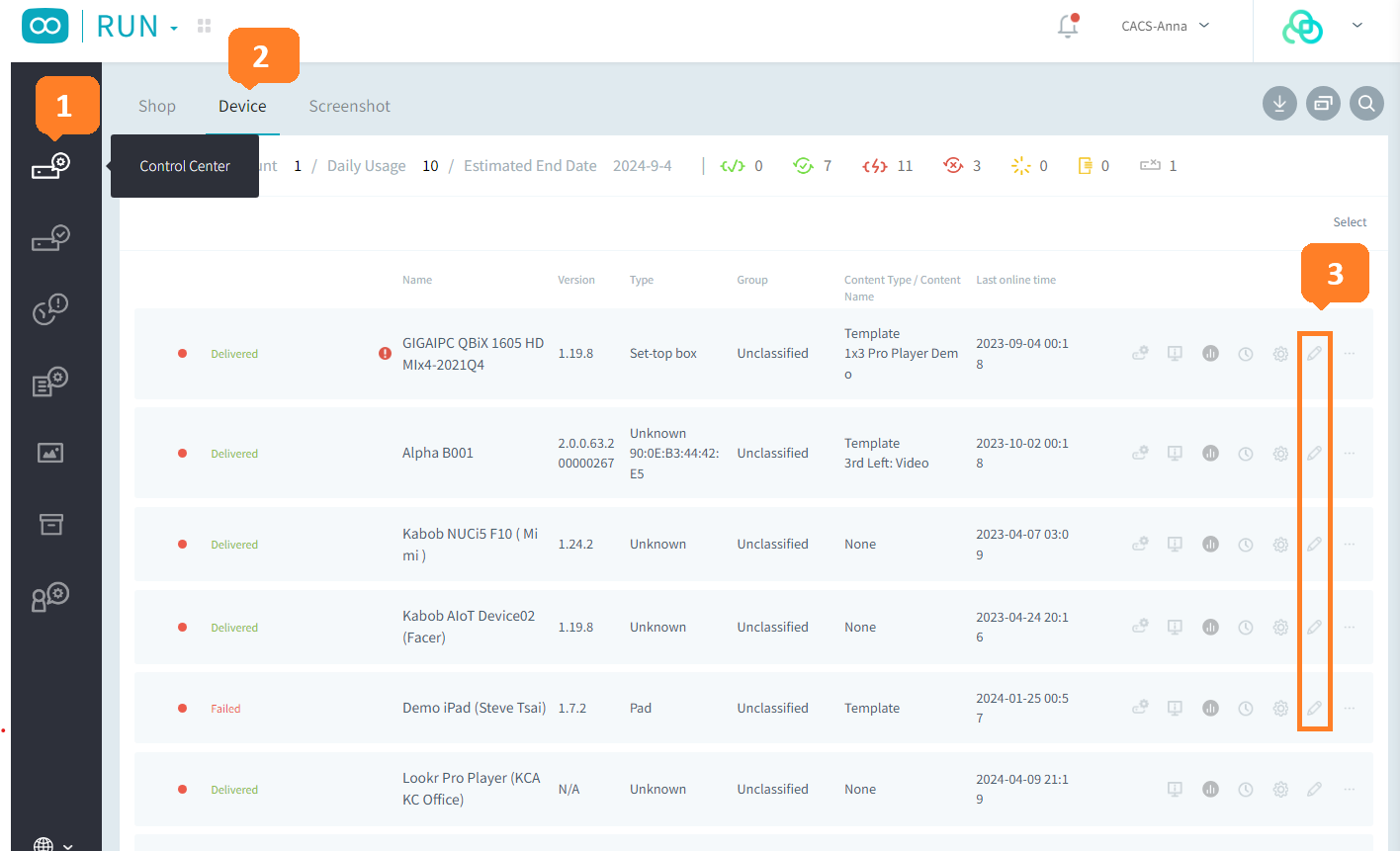Edit the GIGAIPC QBiX device with pencil icon
Viewport: 1400px width, 851px height.
tap(1314, 353)
